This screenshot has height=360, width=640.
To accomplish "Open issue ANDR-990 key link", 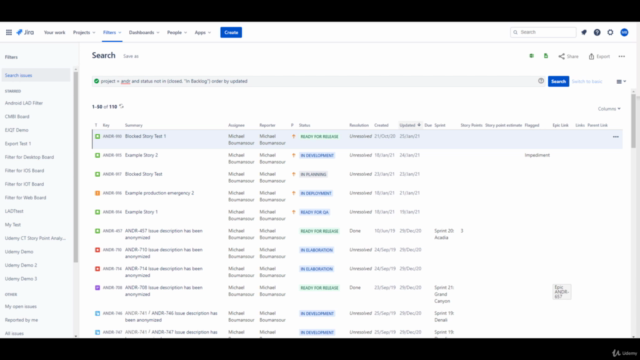I will 112,136.
